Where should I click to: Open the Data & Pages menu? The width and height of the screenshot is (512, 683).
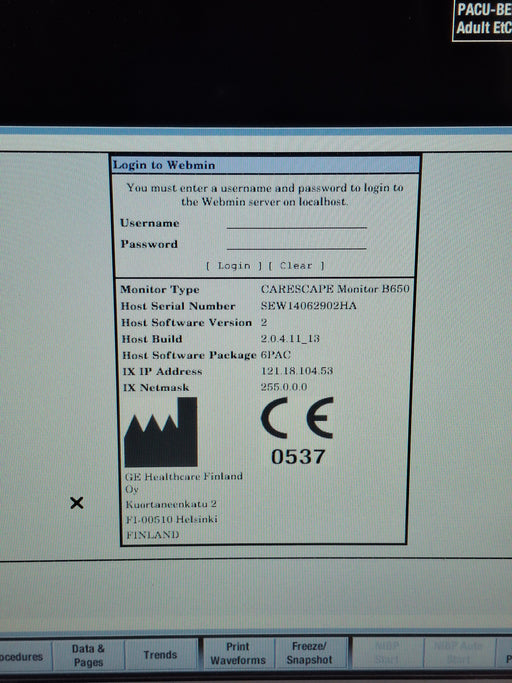pos(88,655)
